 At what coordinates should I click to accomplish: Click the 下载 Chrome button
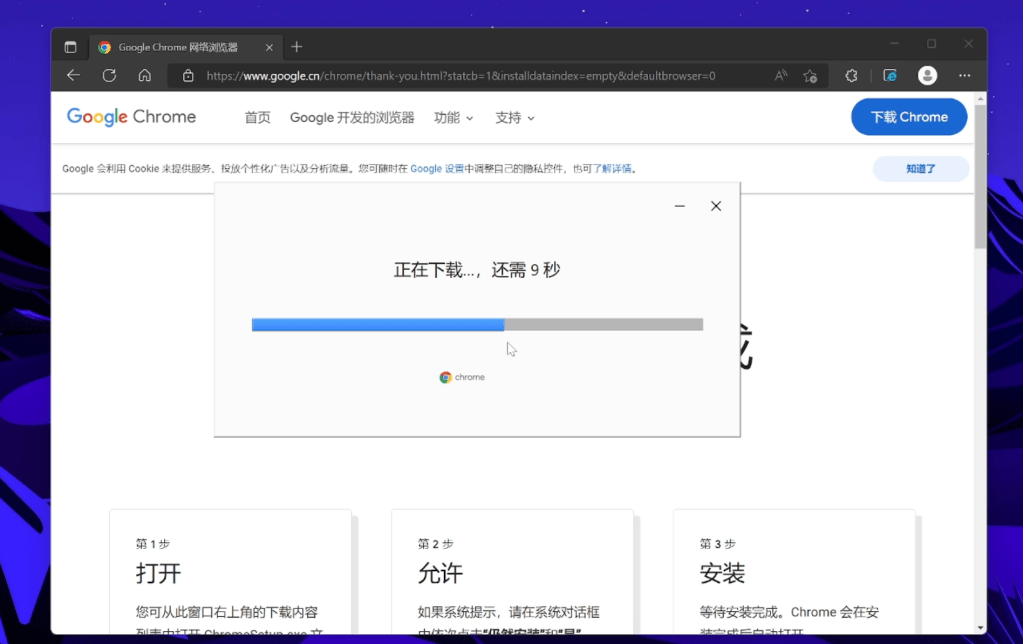(909, 117)
